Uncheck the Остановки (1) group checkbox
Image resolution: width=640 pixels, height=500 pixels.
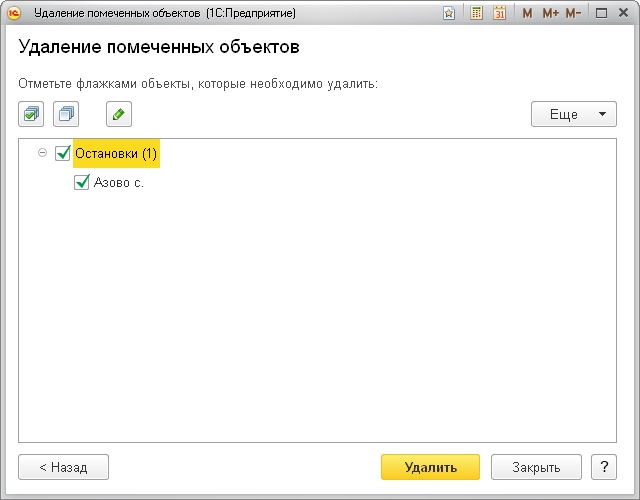coord(63,154)
